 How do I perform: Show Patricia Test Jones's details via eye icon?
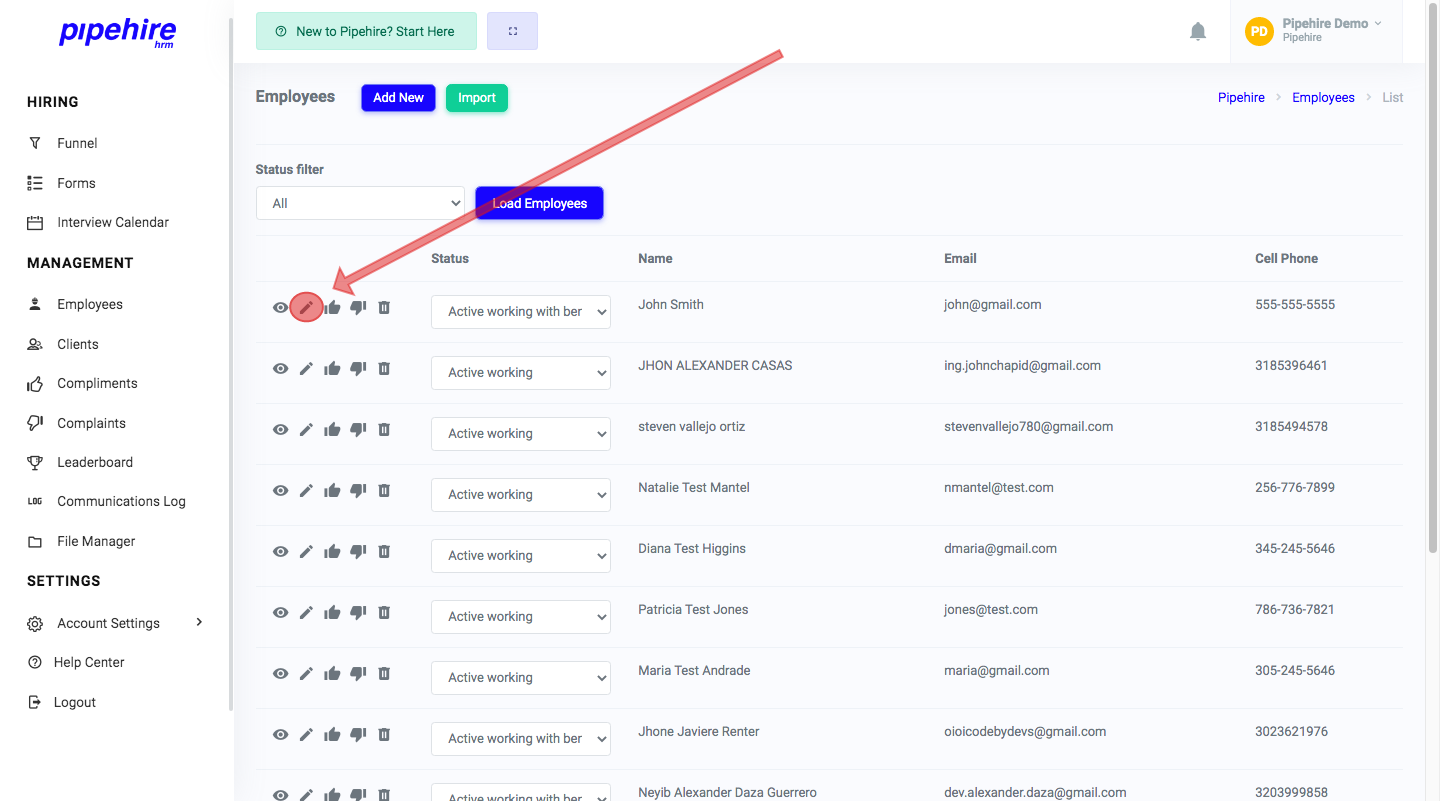point(281,612)
